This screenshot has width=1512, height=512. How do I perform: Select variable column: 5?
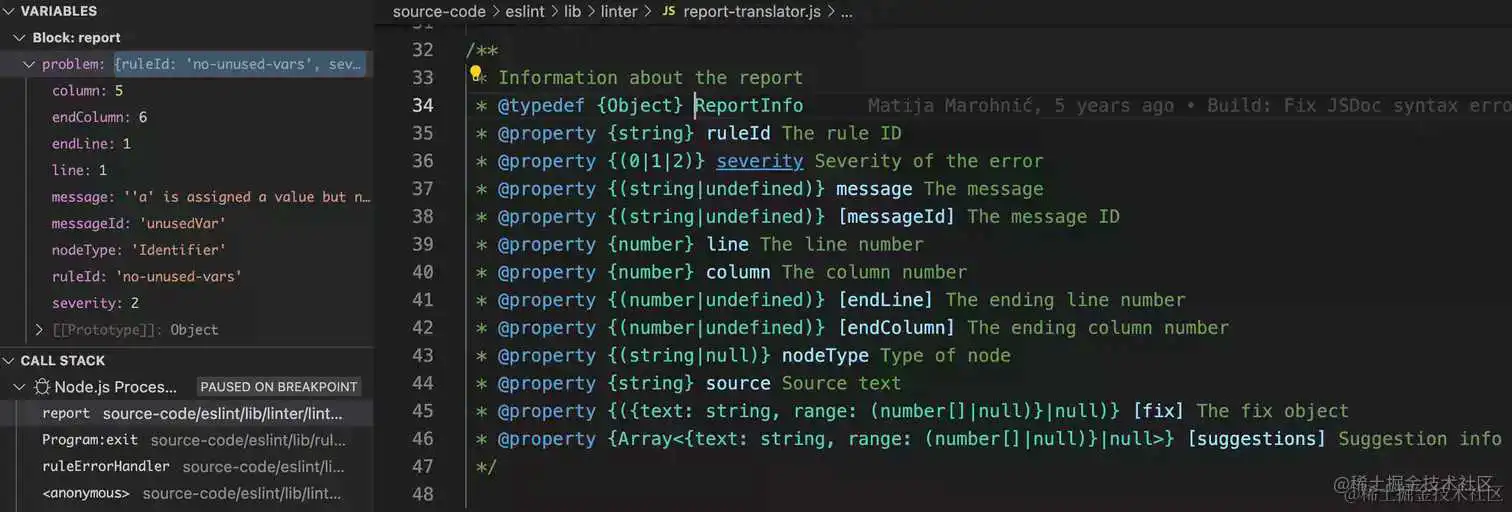pos(187,91)
